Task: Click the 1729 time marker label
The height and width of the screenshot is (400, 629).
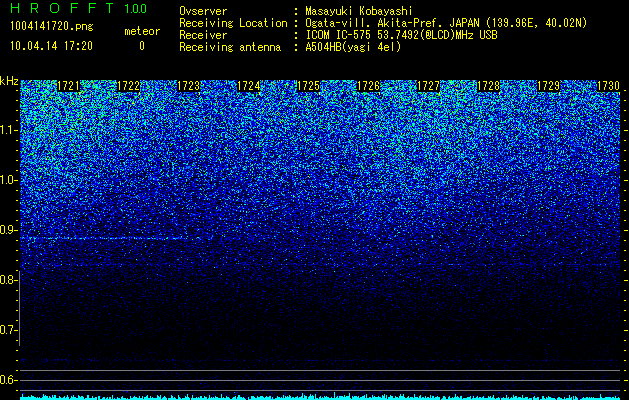Action: click(x=548, y=86)
